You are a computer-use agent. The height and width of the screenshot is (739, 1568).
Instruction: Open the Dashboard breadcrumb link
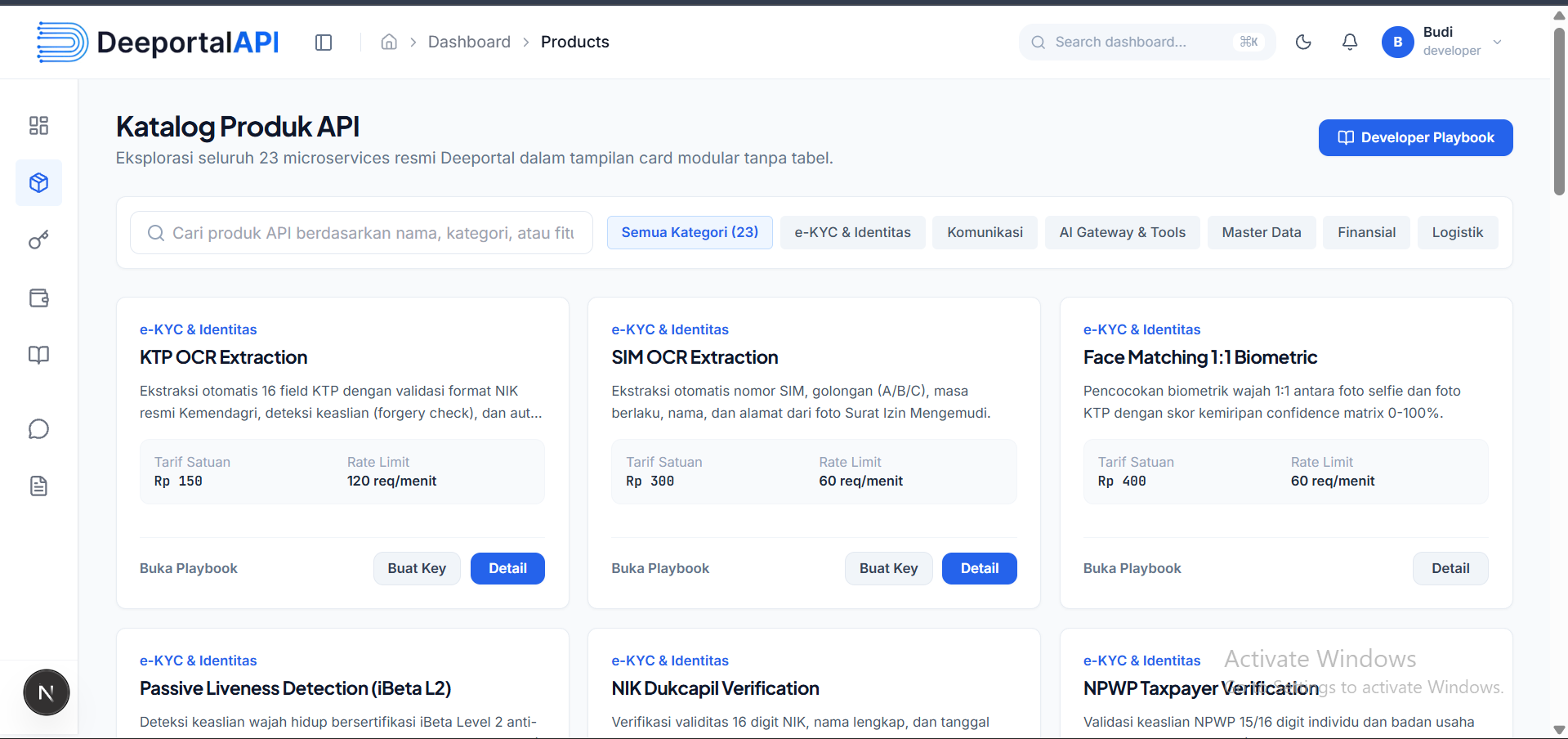pyautogui.click(x=469, y=42)
